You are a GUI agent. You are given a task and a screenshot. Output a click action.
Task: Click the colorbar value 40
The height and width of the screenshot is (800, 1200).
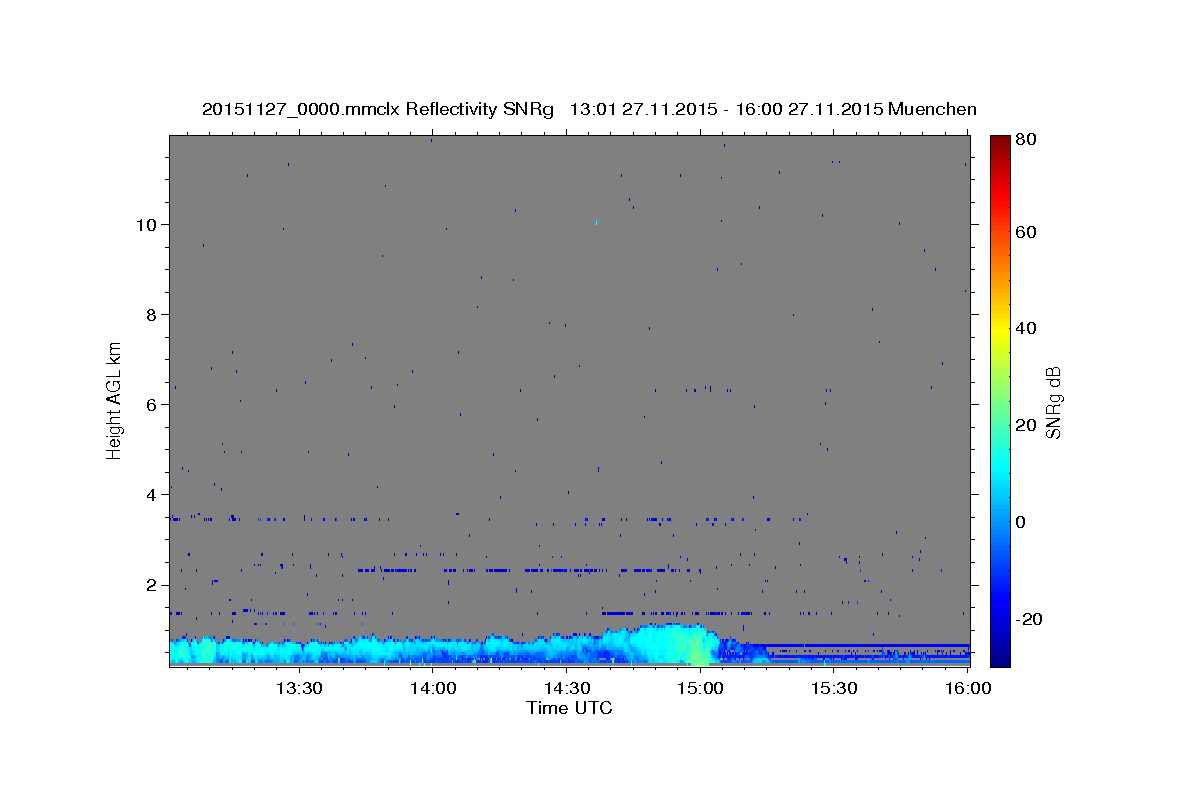(x=1028, y=328)
